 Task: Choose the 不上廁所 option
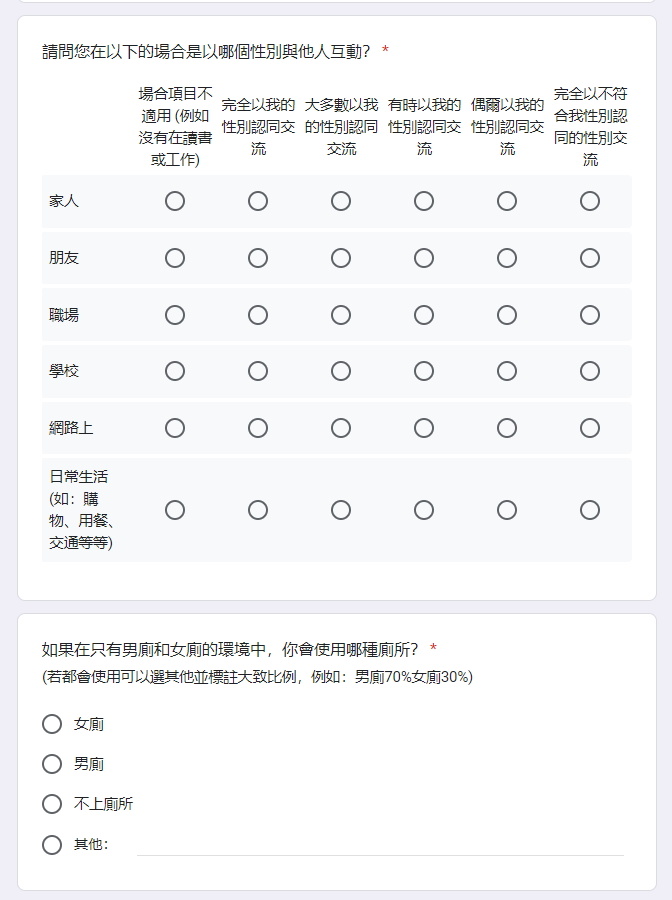[x=52, y=804]
